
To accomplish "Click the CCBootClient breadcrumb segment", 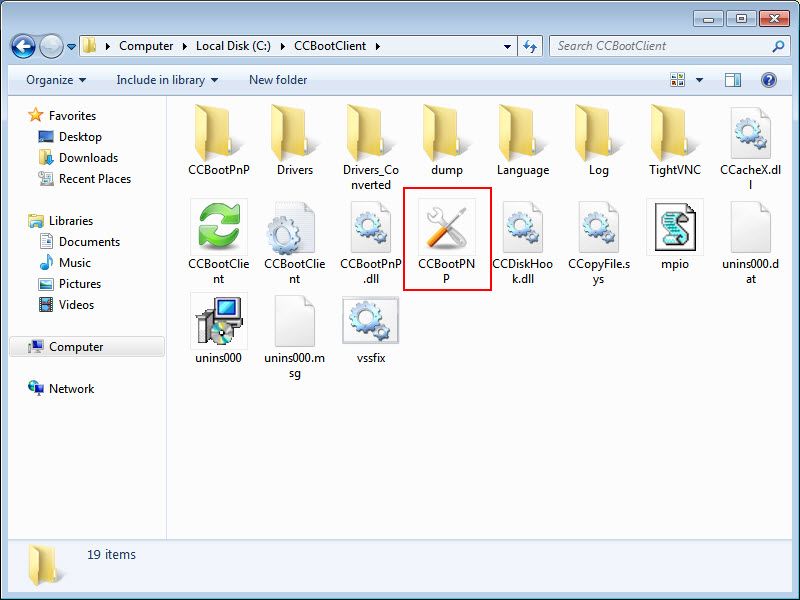I will (330, 46).
